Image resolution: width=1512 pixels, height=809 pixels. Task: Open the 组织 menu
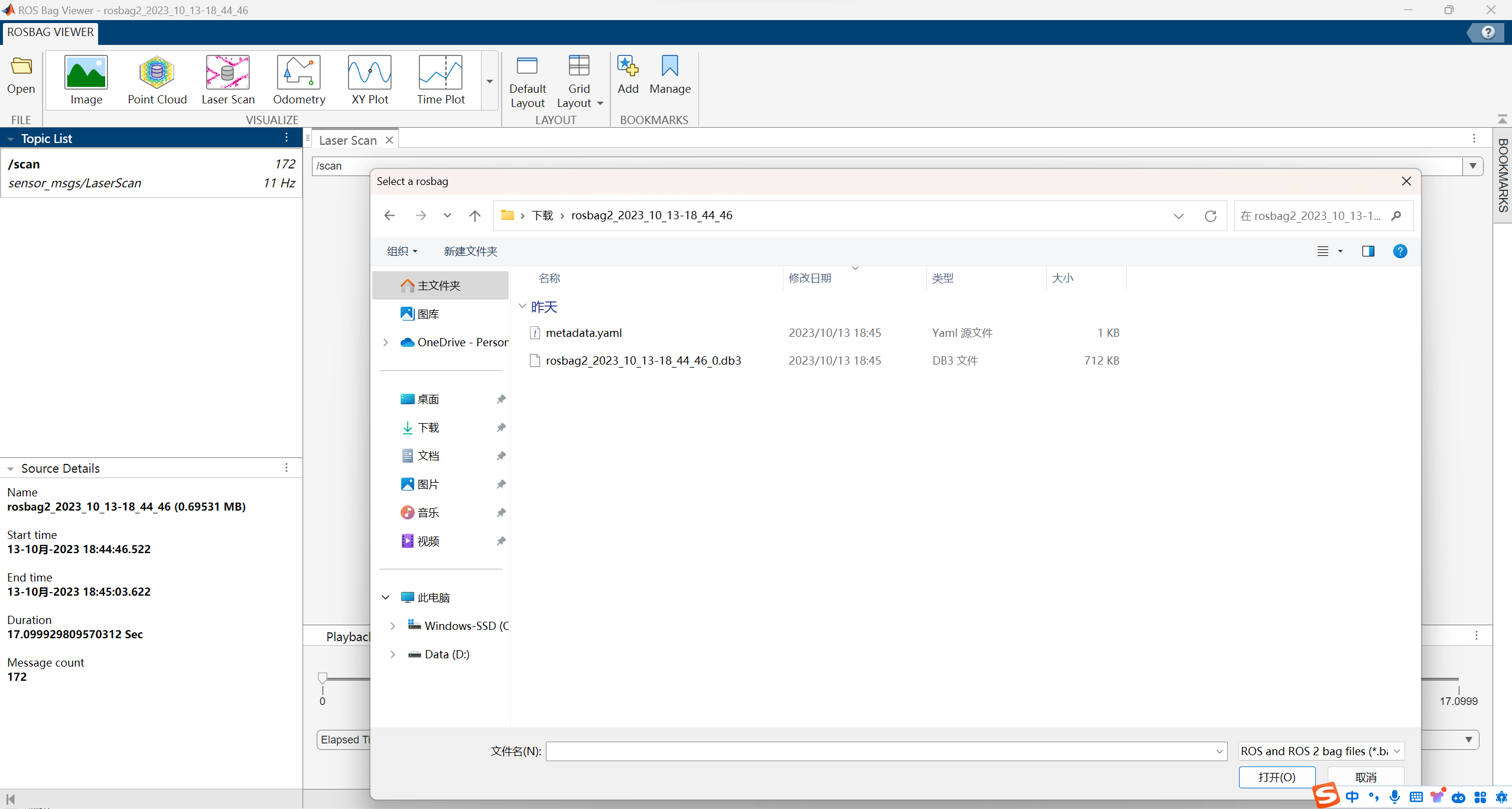pyautogui.click(x=401, y=251)
